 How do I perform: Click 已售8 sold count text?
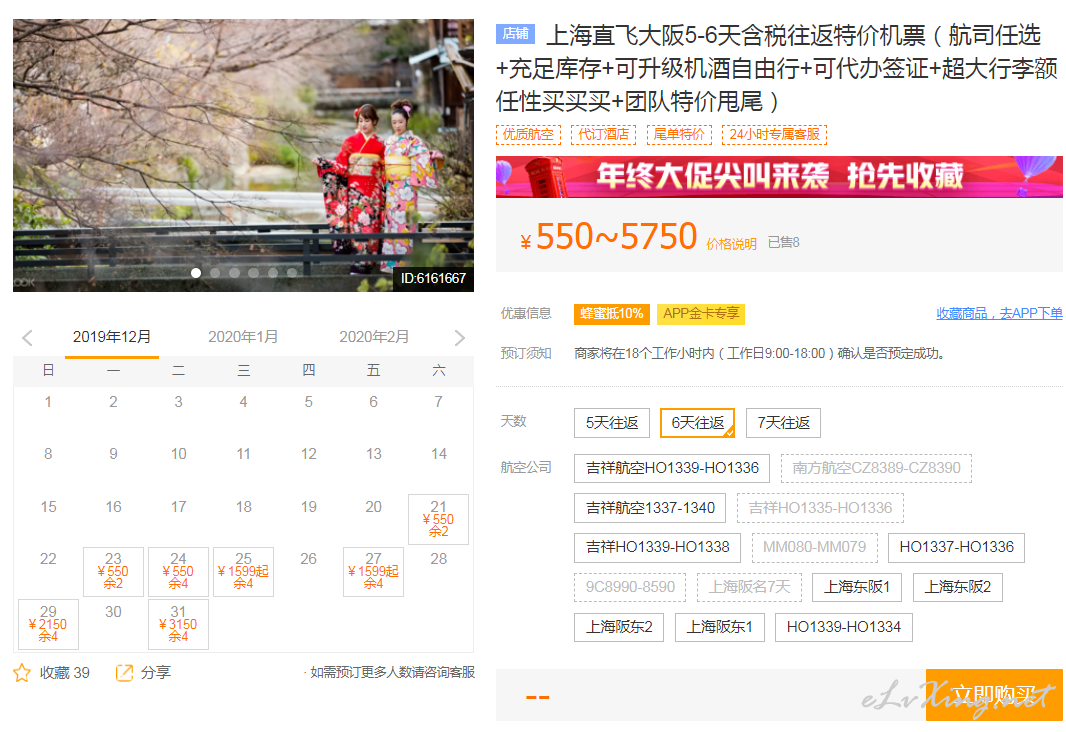pos(783,243)
